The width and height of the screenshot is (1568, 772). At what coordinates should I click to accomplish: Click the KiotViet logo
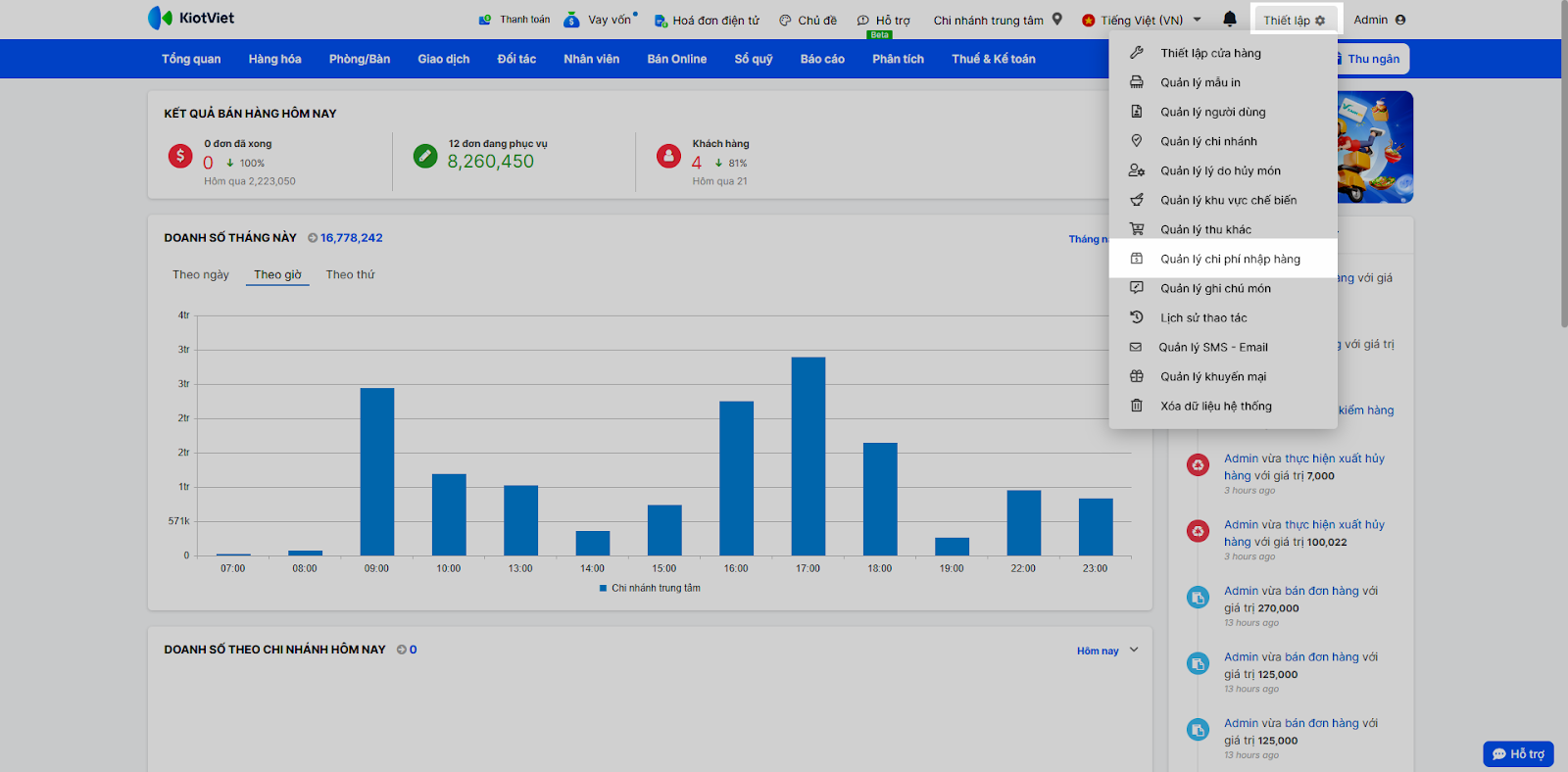click(191, 18)
